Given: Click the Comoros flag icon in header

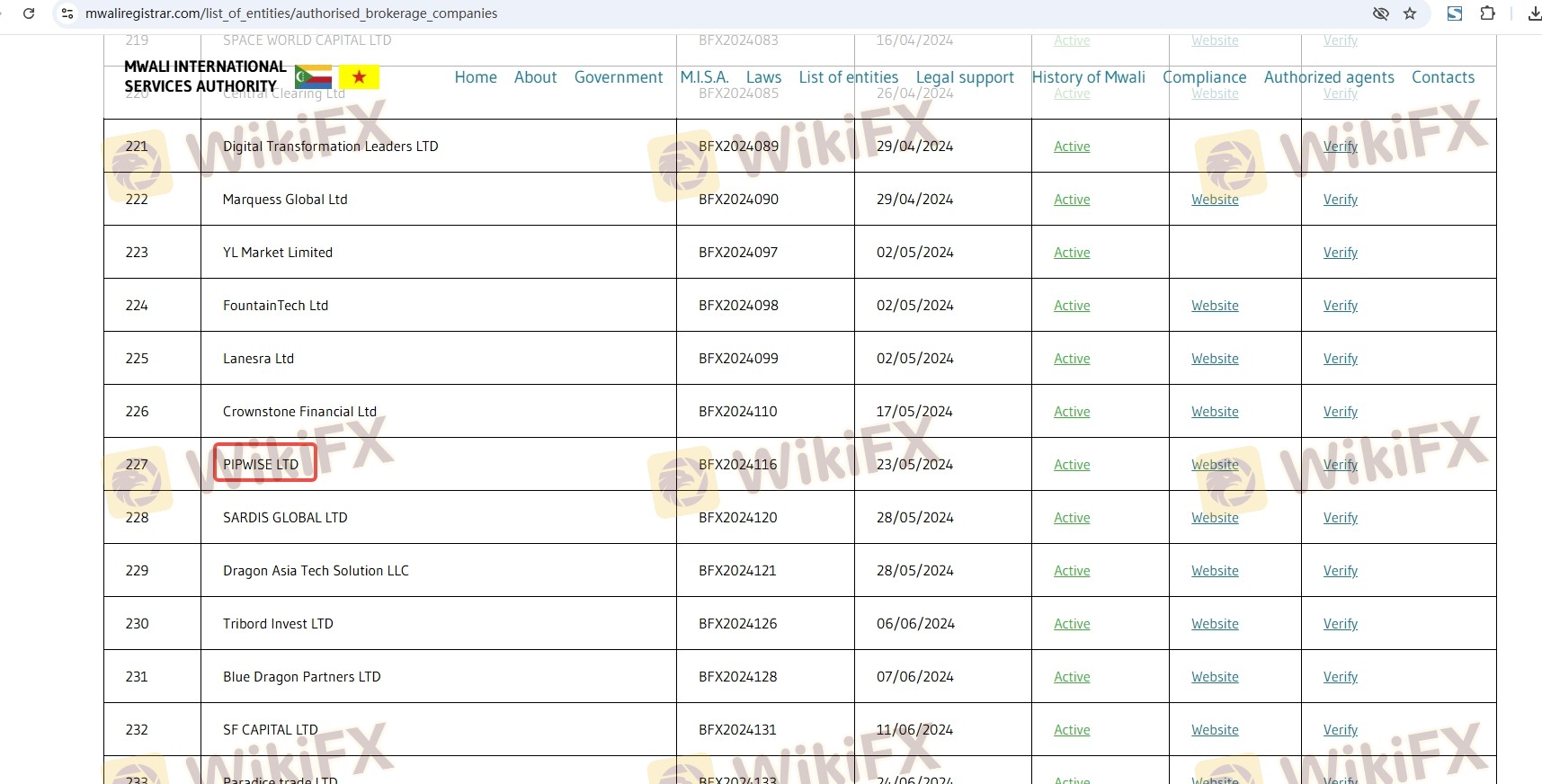Looking at the screenshot, I should point(313,77).
